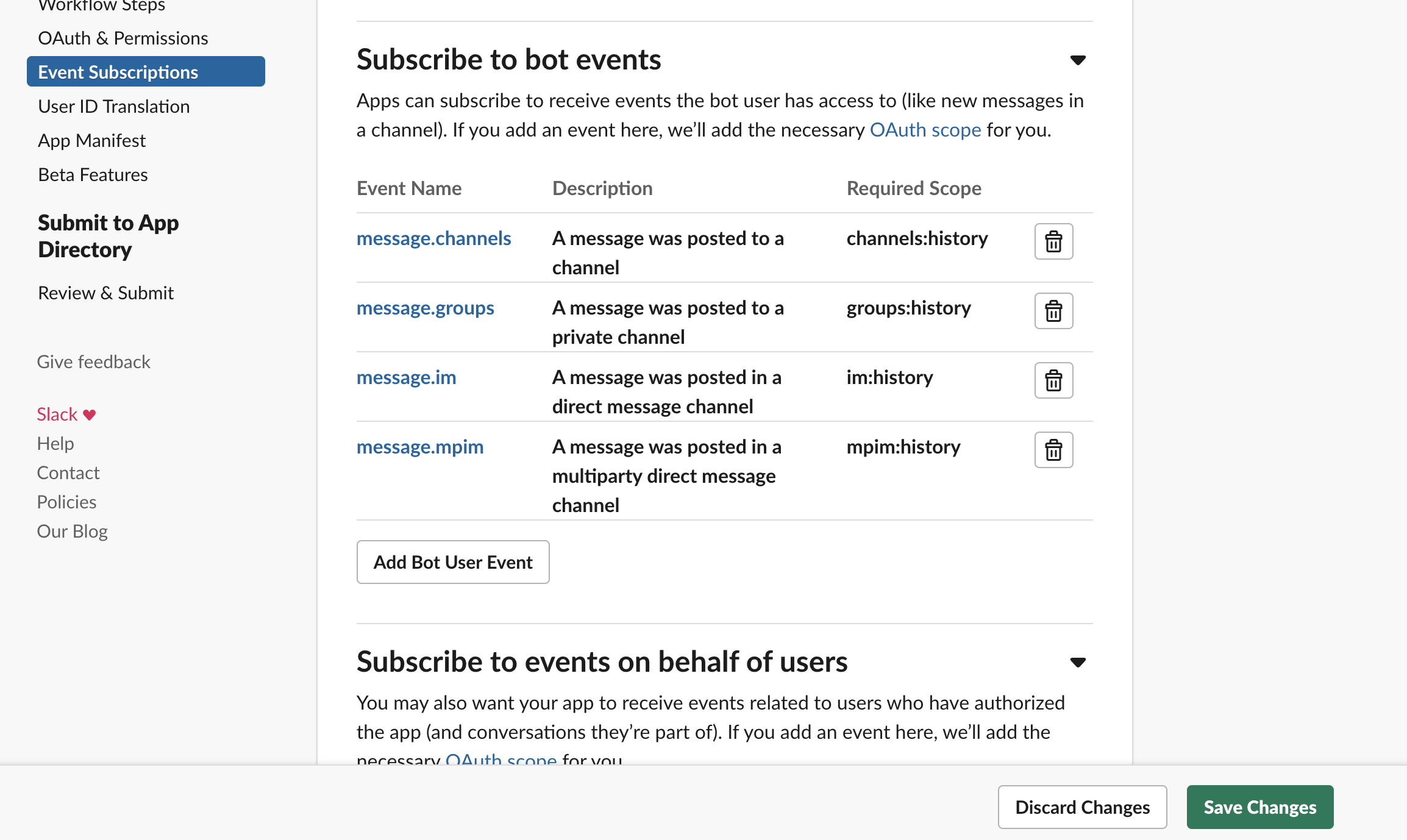Switch to the App Manifest page
The width and height of the screenshot is (1407, 840).
(x=91, y=140)
